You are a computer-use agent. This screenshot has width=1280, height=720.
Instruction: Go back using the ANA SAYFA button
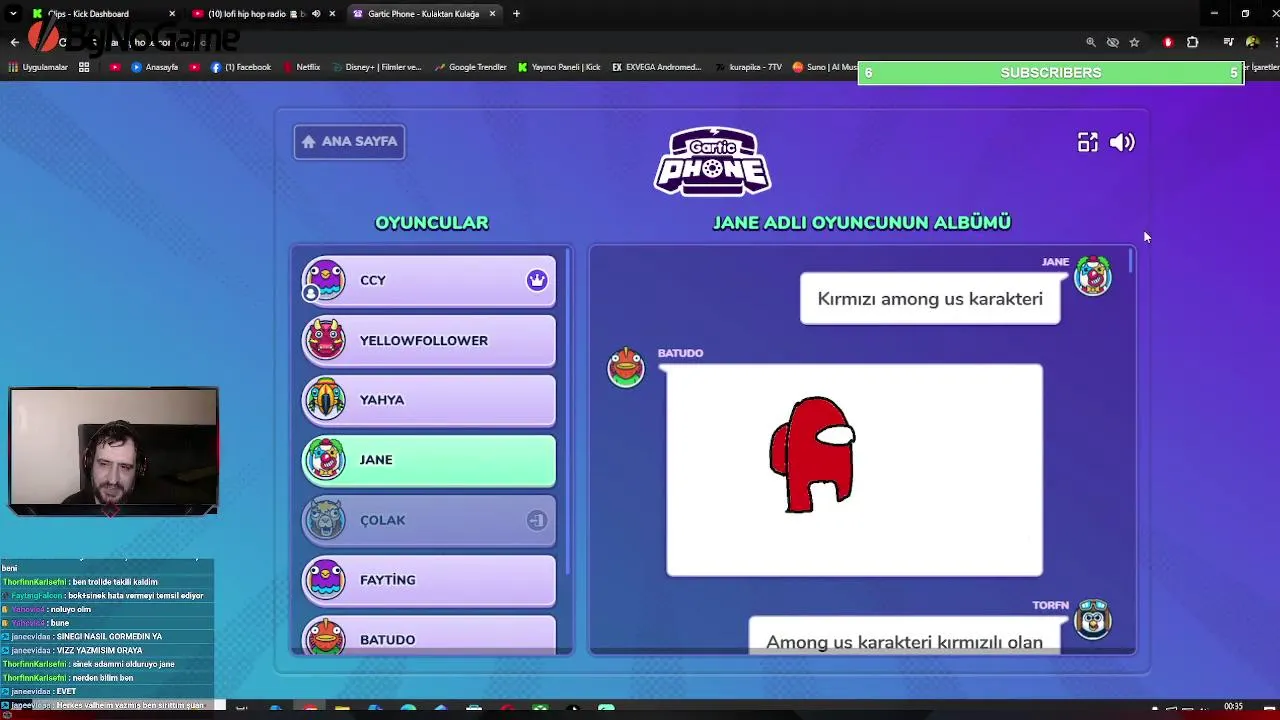[349, 141]
